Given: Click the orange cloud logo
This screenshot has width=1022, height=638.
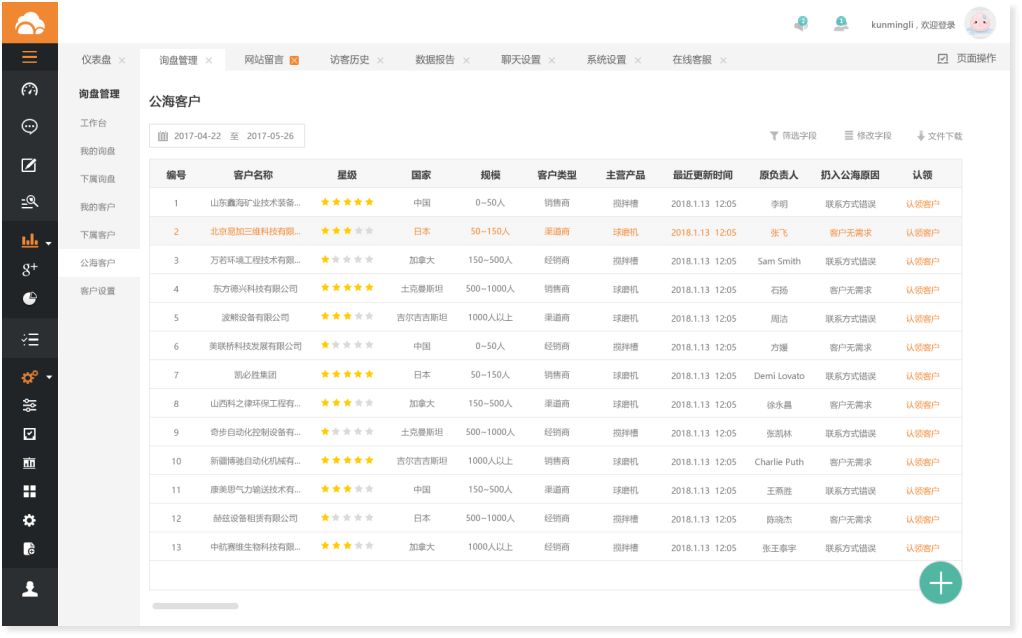Looking at the screenshot, I should pyautogui.click(x=30, y=24).
